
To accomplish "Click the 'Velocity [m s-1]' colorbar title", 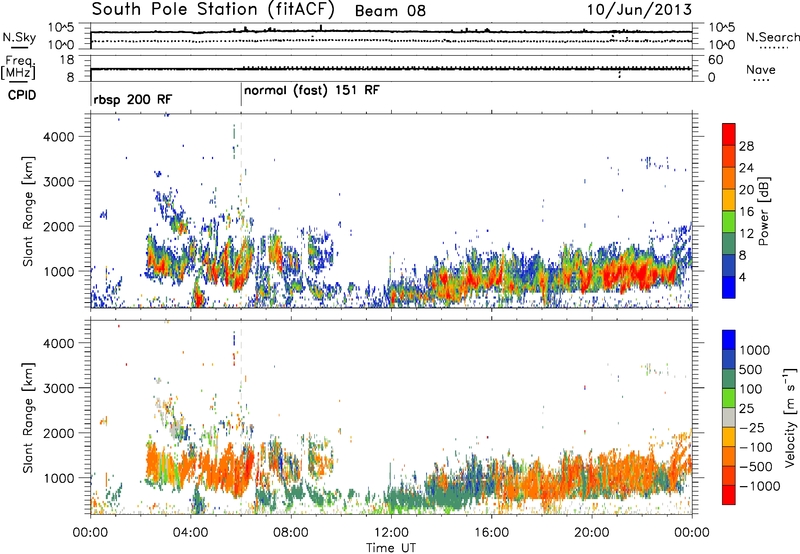I will coord(790,417).
